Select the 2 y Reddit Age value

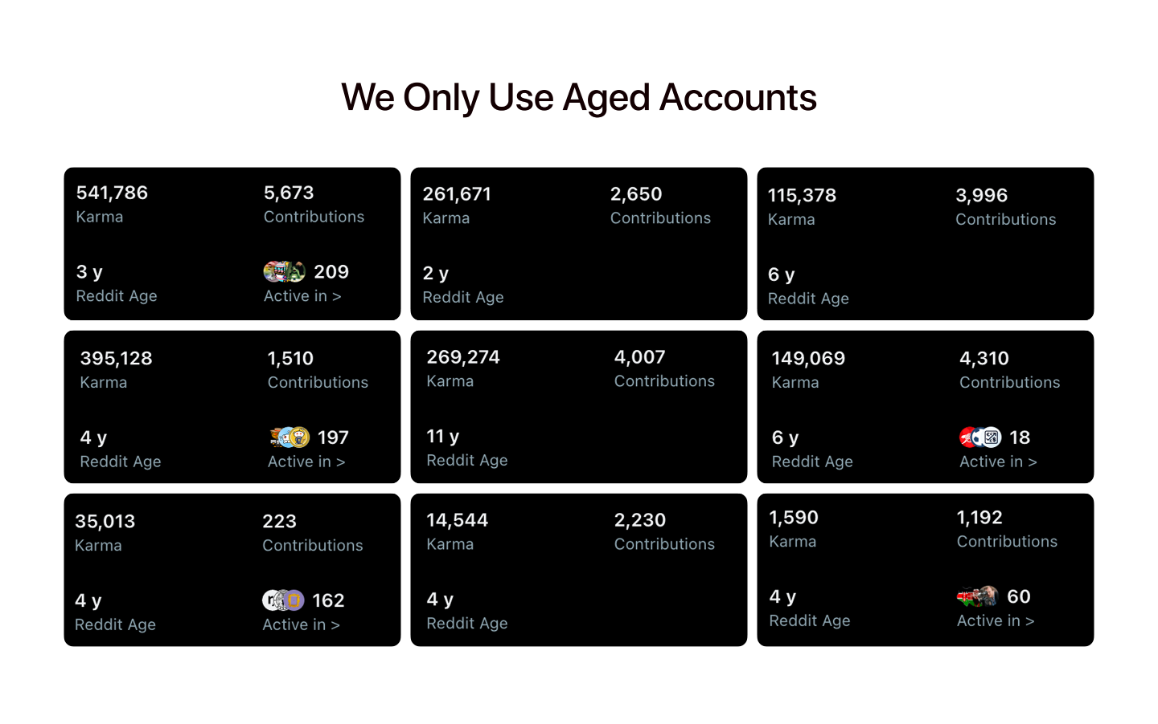(436, 273)
